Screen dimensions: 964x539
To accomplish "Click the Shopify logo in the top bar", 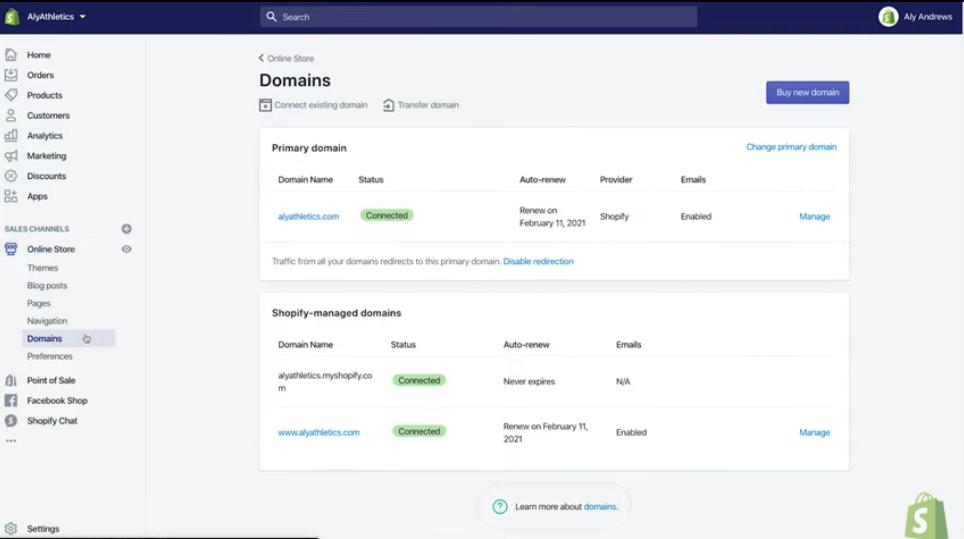I will pos(12,17).
